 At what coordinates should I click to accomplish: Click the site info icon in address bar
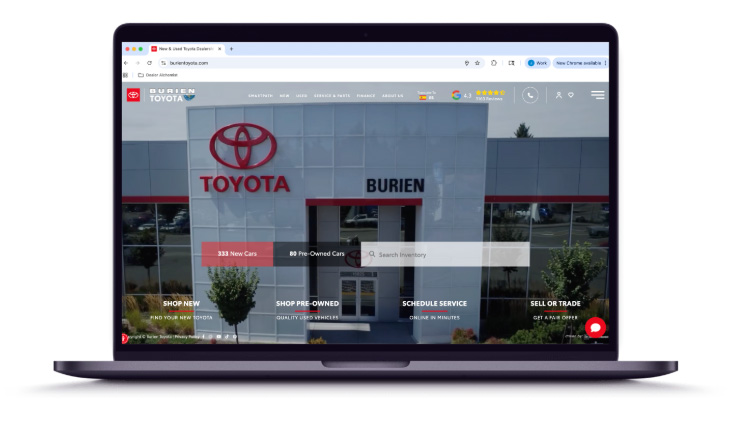(x=163, y=63)
